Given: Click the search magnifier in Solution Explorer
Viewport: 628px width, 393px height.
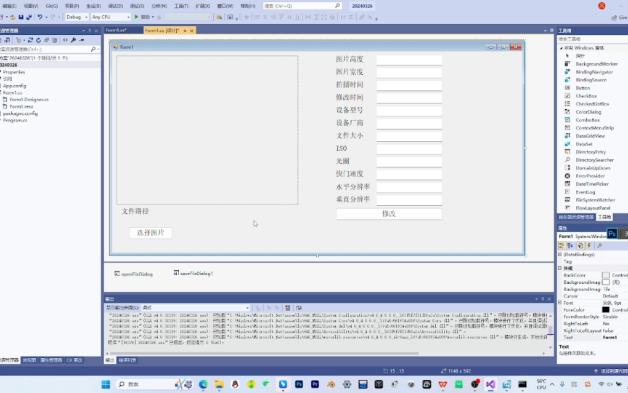Looking at the screenshot, I should point(93,49).
